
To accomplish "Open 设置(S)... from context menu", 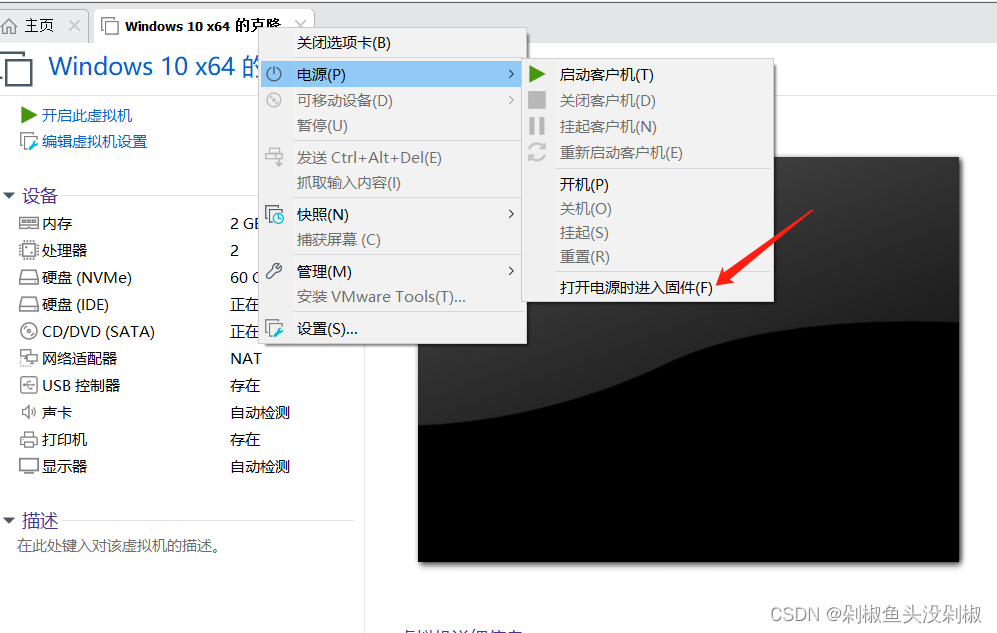I will 393,329.
